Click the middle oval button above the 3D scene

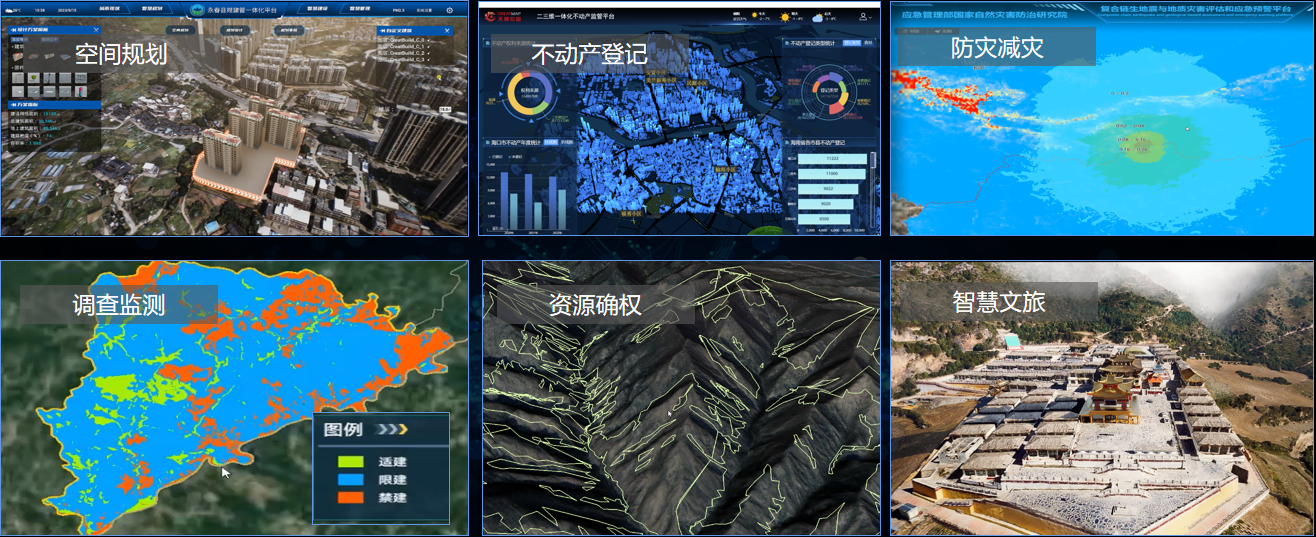[x=236, y=31]
